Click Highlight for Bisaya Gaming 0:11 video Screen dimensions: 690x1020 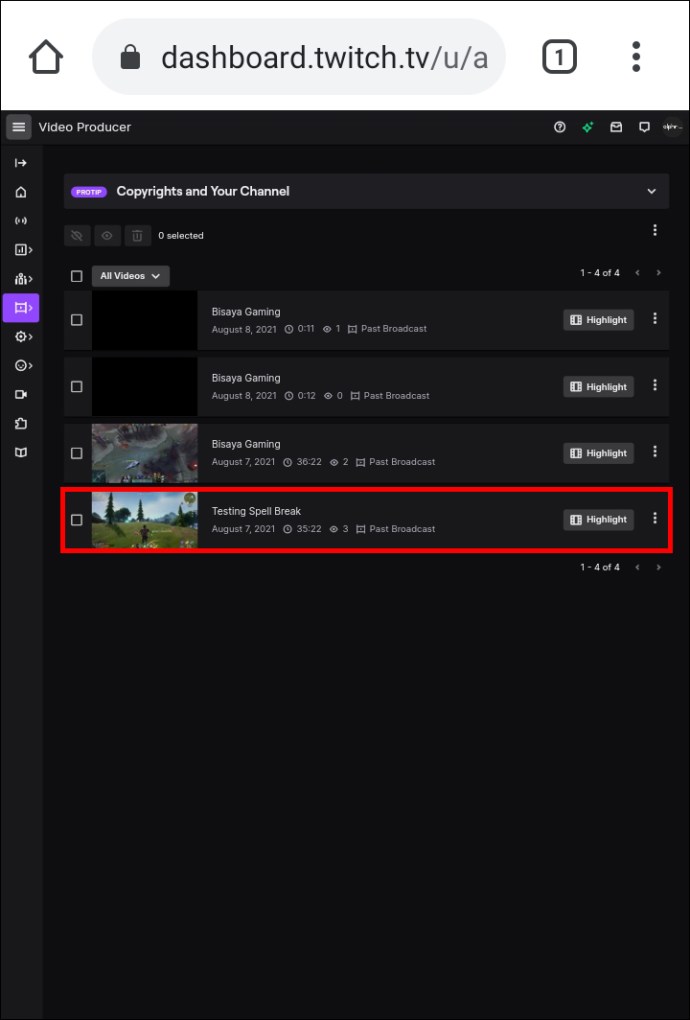pyautogui.click(x=598, y=320)
